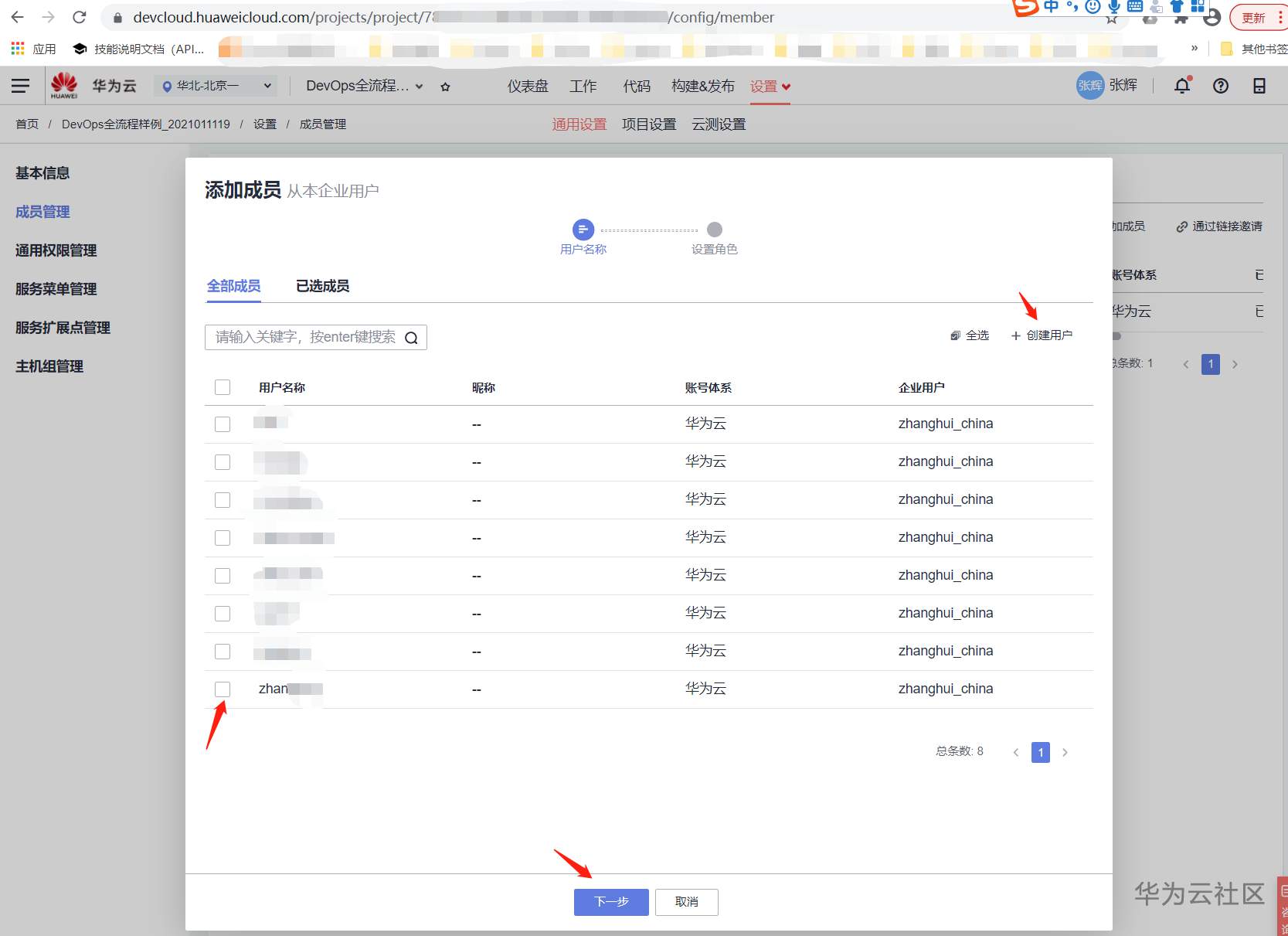Open the 工作 menu
1288x936 pixels.
coord(583,86)
